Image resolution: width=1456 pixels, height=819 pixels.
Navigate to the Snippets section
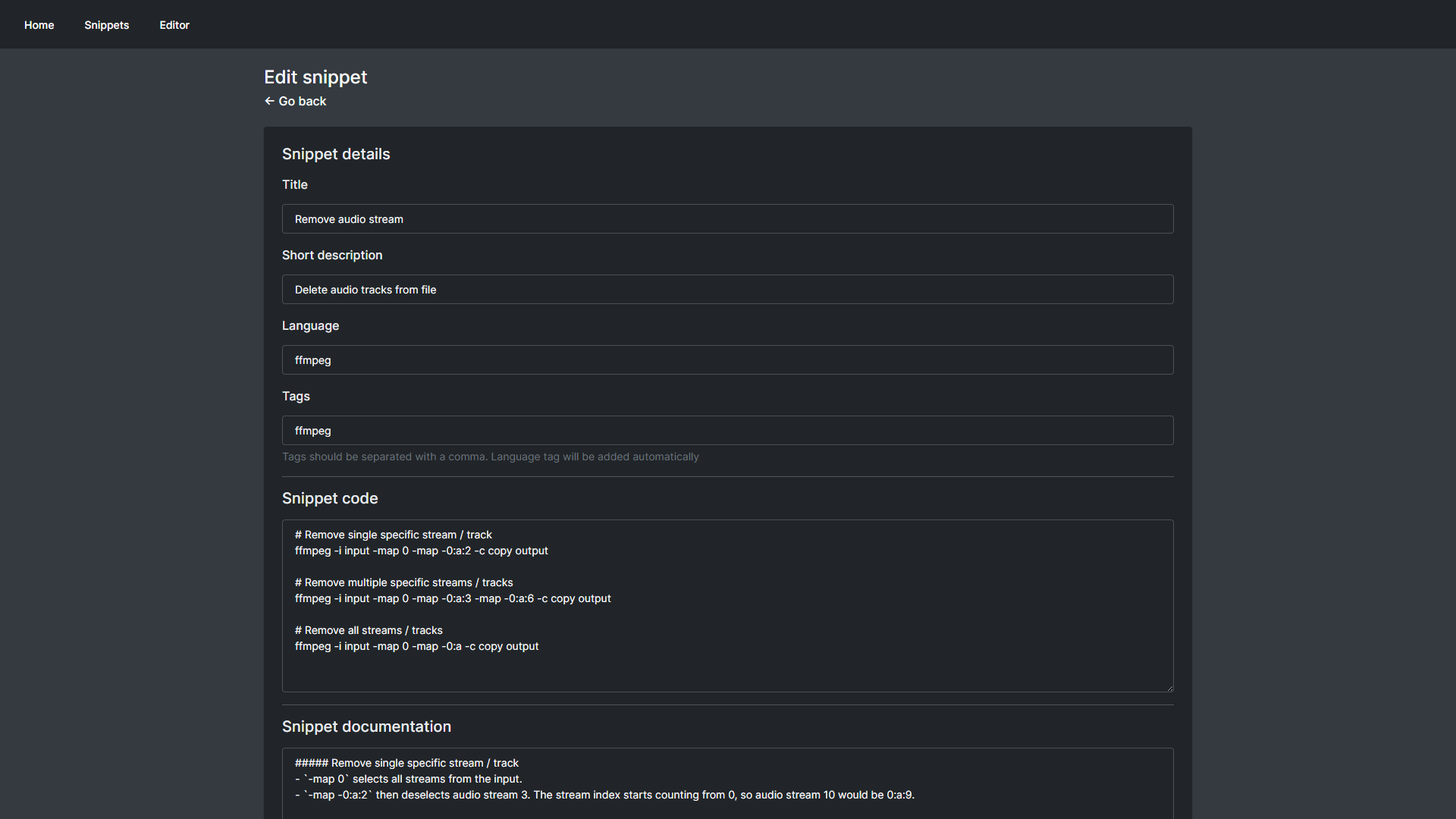point(106,25)
